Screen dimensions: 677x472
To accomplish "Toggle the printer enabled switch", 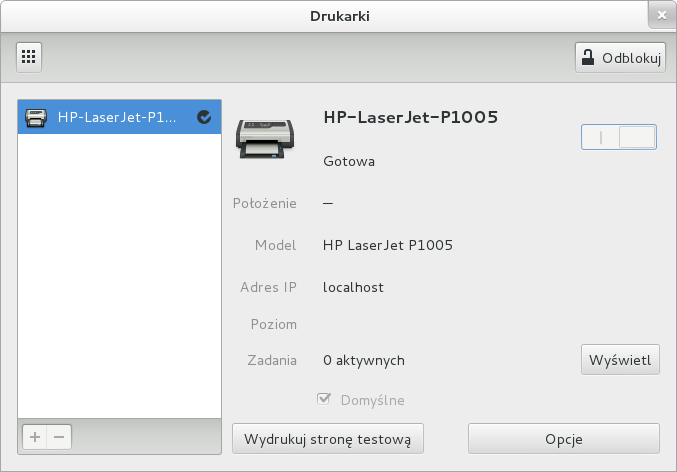I will pos(619,137).
